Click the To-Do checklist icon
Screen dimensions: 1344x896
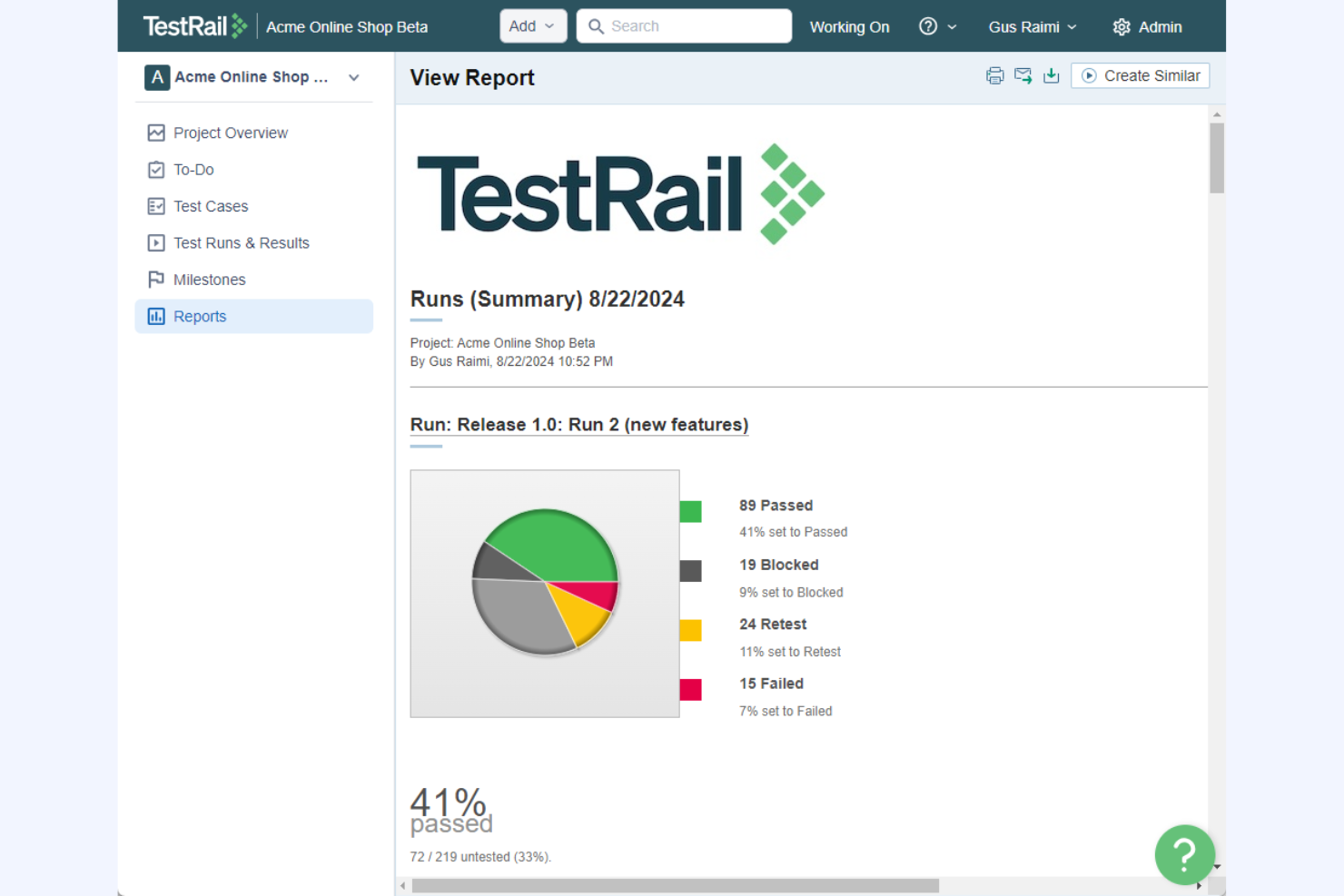[x=155, y=169]
